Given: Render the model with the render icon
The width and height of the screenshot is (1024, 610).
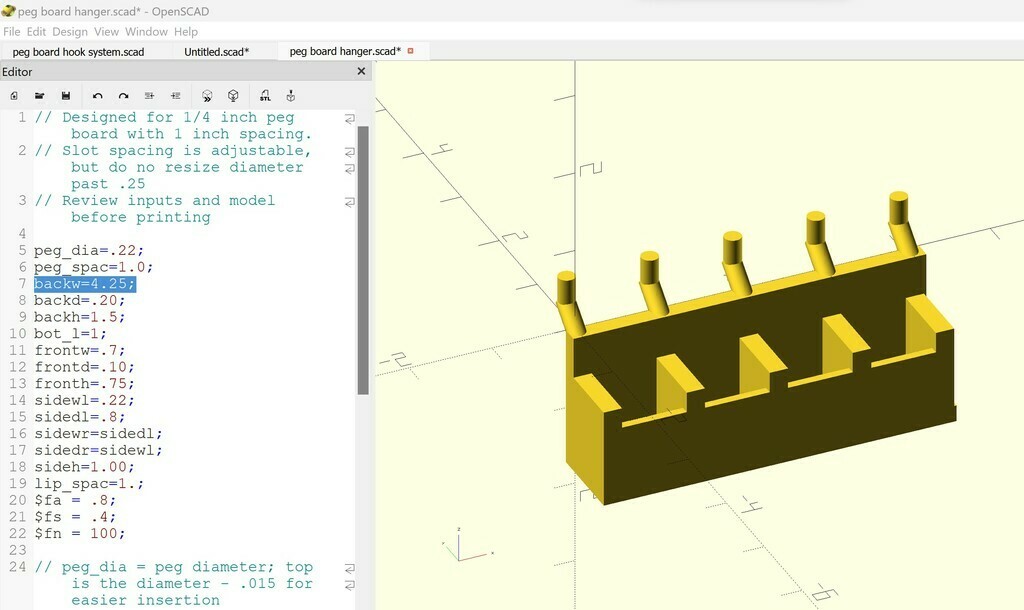Looking at the screenshot, I should pos(233,96).
